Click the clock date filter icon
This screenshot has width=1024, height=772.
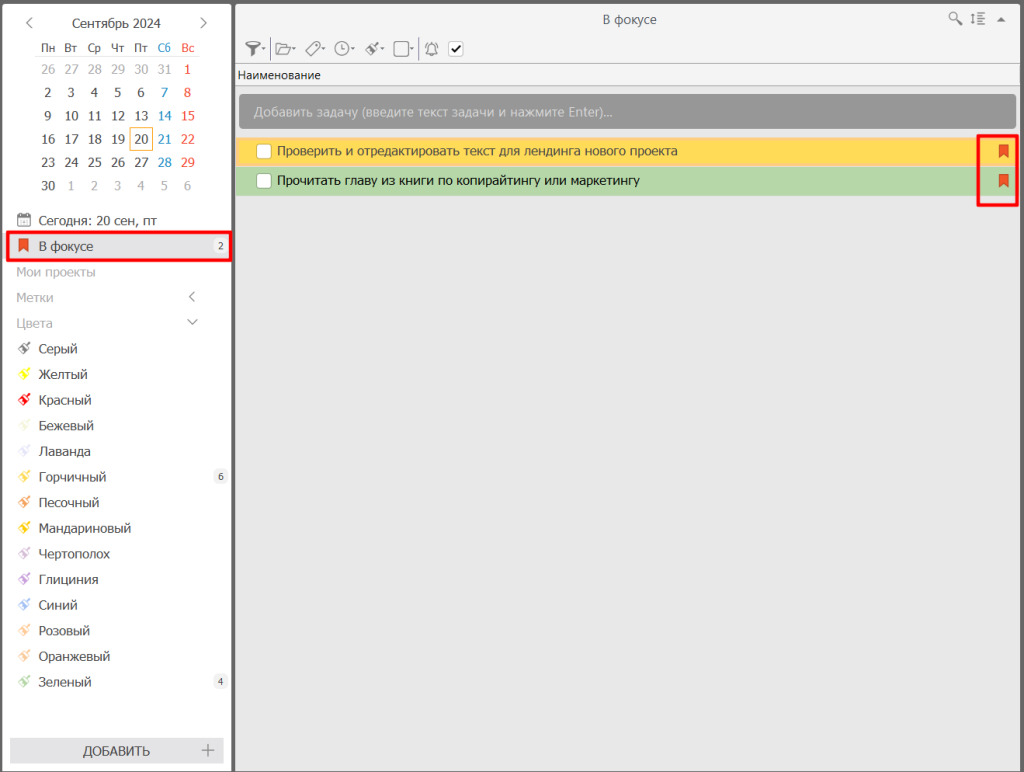(x=344, y=48)
